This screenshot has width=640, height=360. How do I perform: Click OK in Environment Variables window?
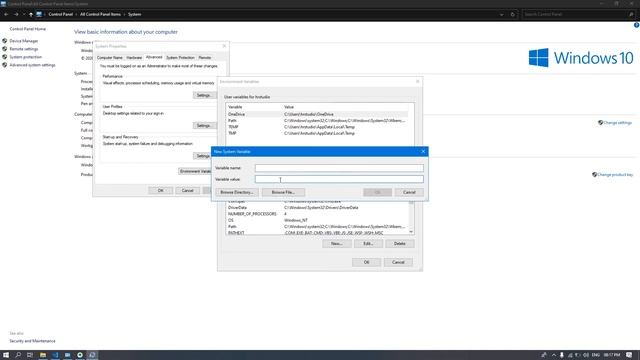(x=367, y=262)
